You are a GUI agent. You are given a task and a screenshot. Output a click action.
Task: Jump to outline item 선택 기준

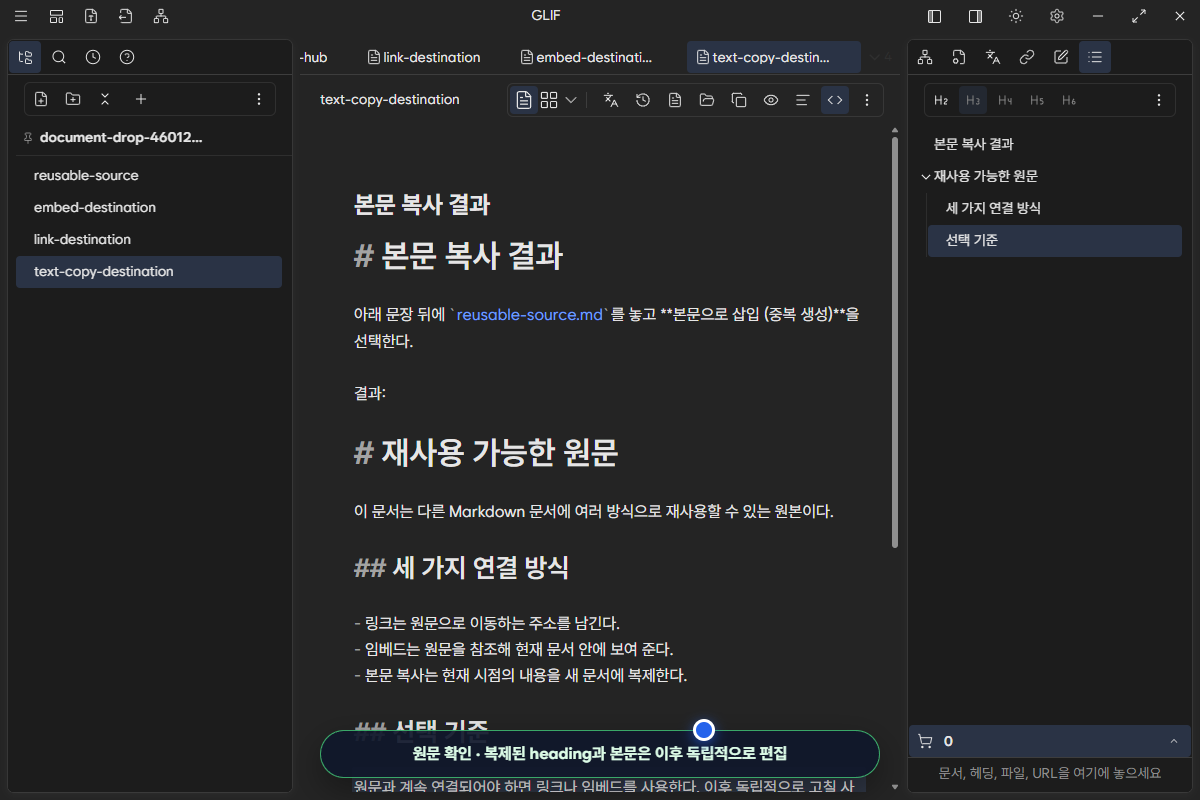click(x=1055, y=240)
